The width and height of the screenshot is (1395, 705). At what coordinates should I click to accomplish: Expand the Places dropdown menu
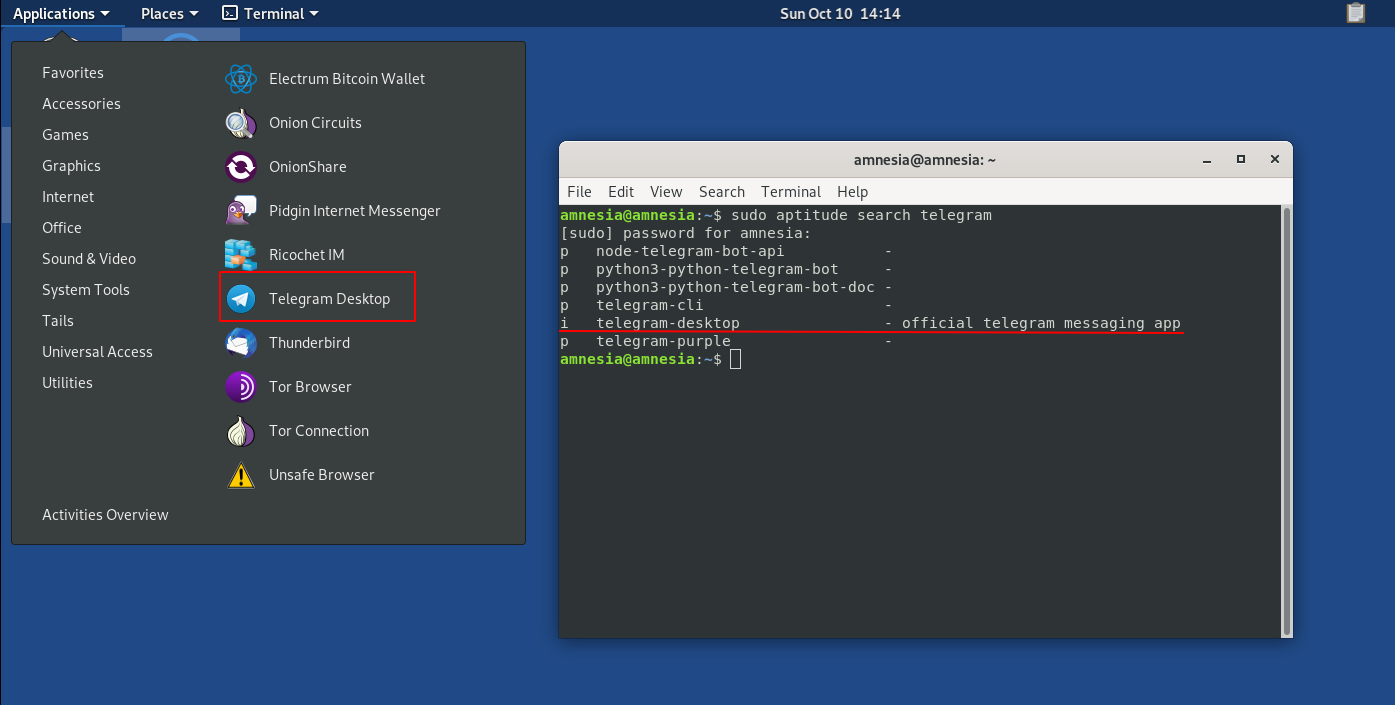pos(169,14)
